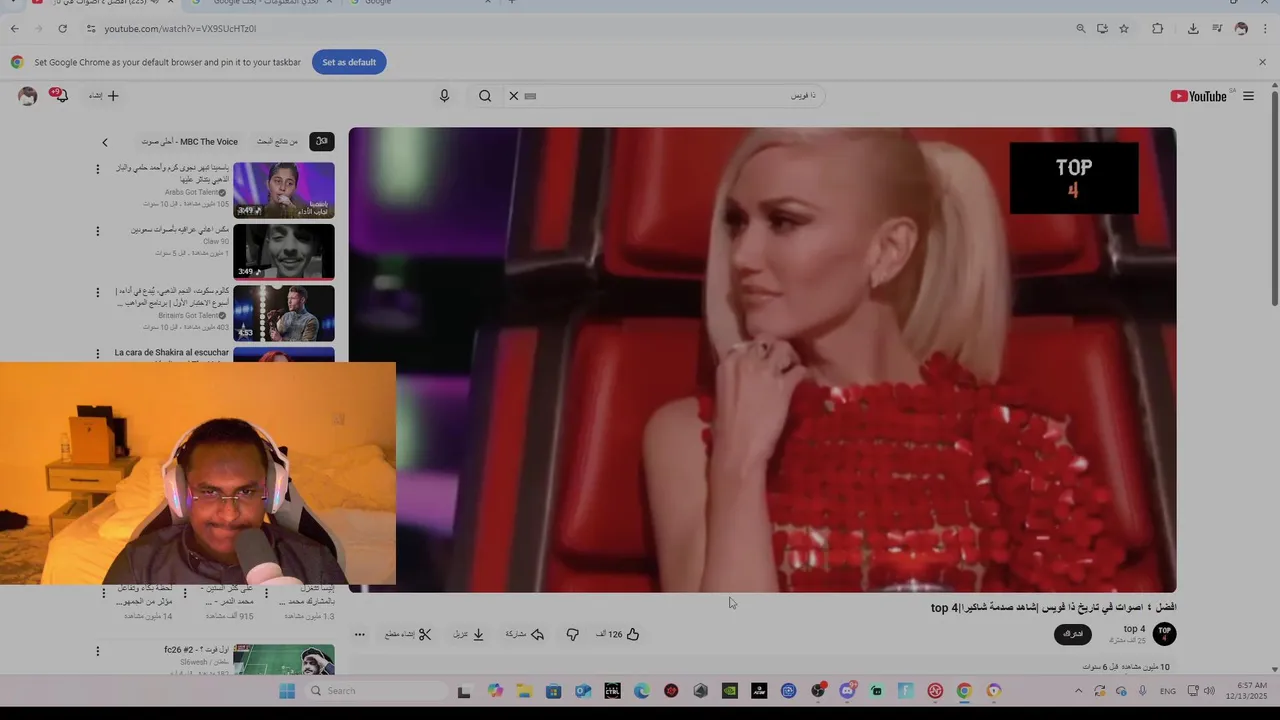Open Outlook from the taskbar
The height and width of the screenshot is (720, 1280).
click(582, 691)
